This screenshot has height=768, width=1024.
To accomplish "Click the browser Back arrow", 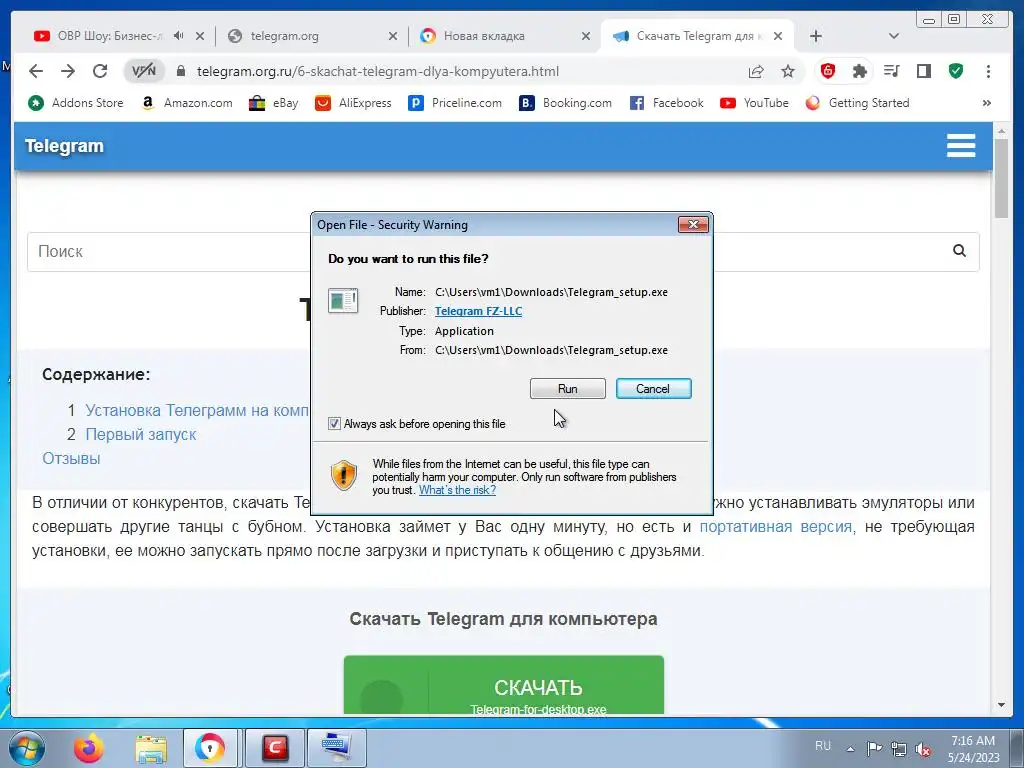I will point(36,71).
